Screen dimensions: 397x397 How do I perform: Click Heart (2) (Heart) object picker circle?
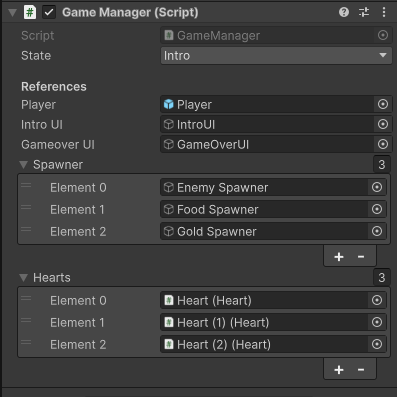(377, 344)
